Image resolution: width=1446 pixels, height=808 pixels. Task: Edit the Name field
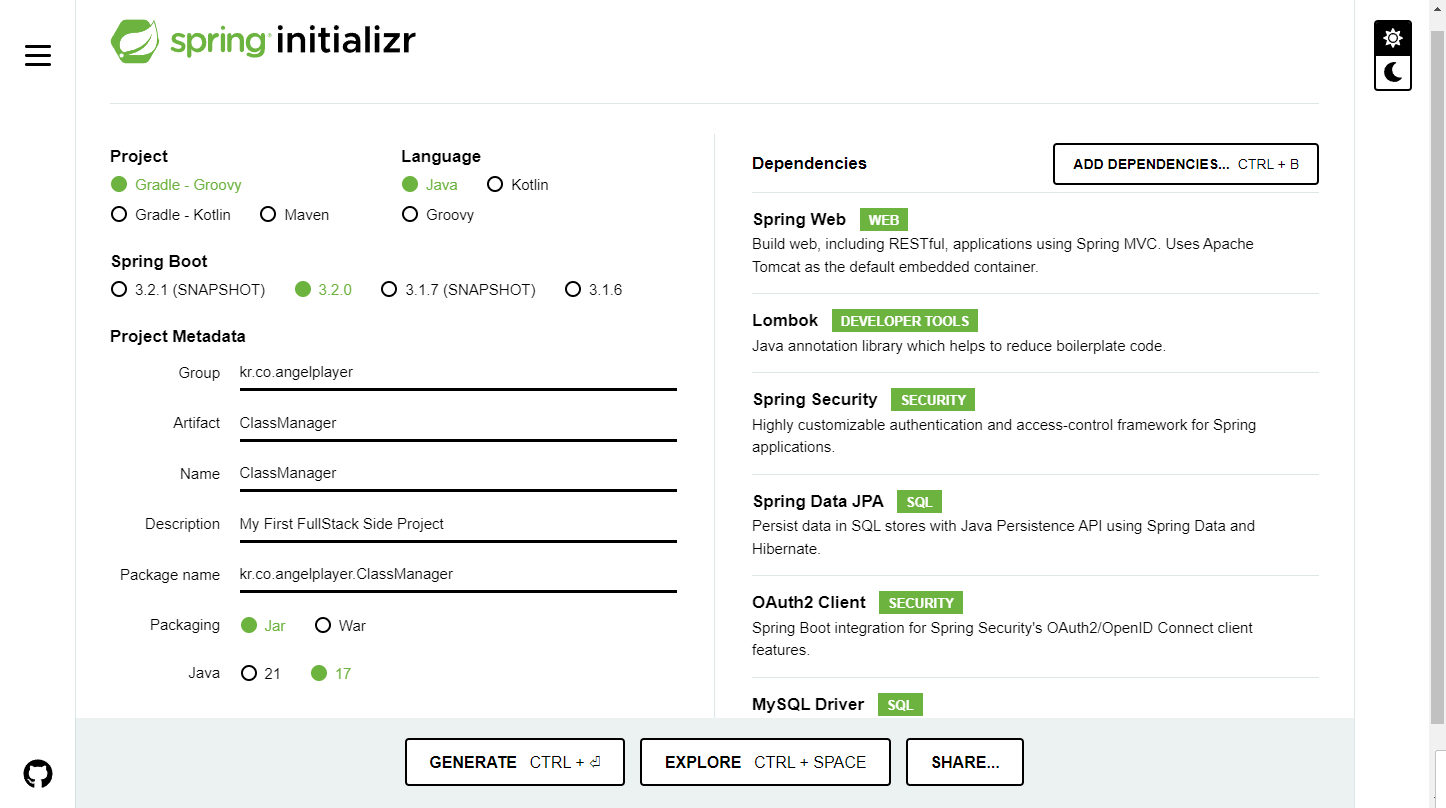pos(458,474)
